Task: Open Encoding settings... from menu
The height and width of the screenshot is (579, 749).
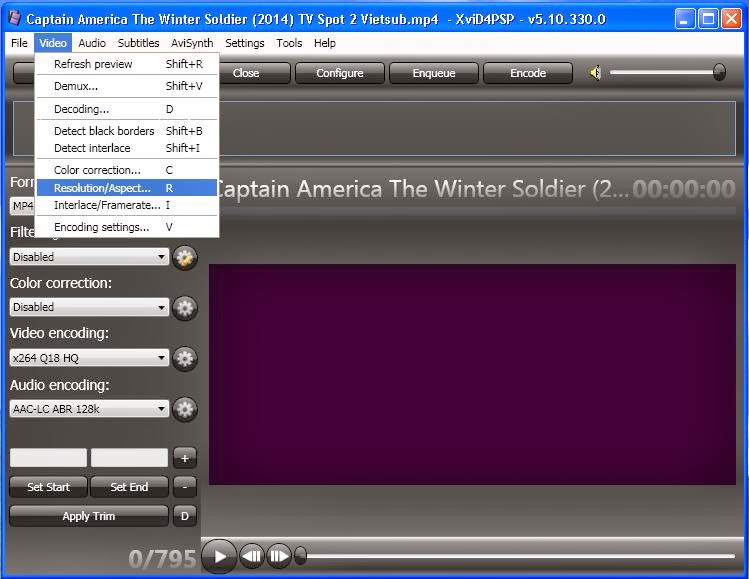Action: (x=127, y=227)
